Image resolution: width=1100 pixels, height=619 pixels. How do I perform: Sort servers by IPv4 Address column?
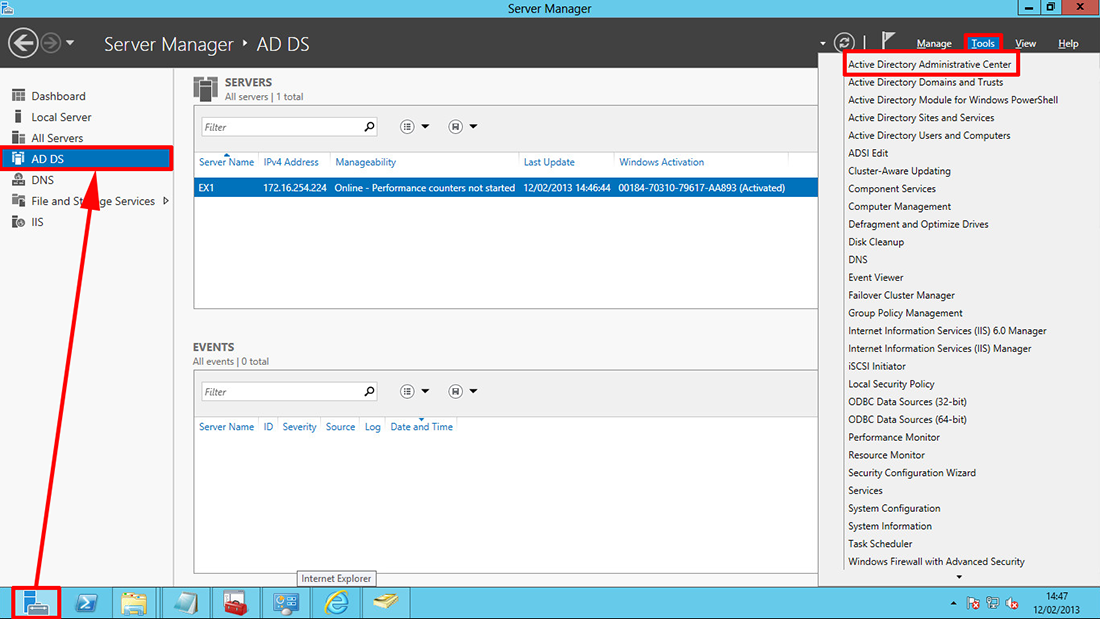pos(290,162)
